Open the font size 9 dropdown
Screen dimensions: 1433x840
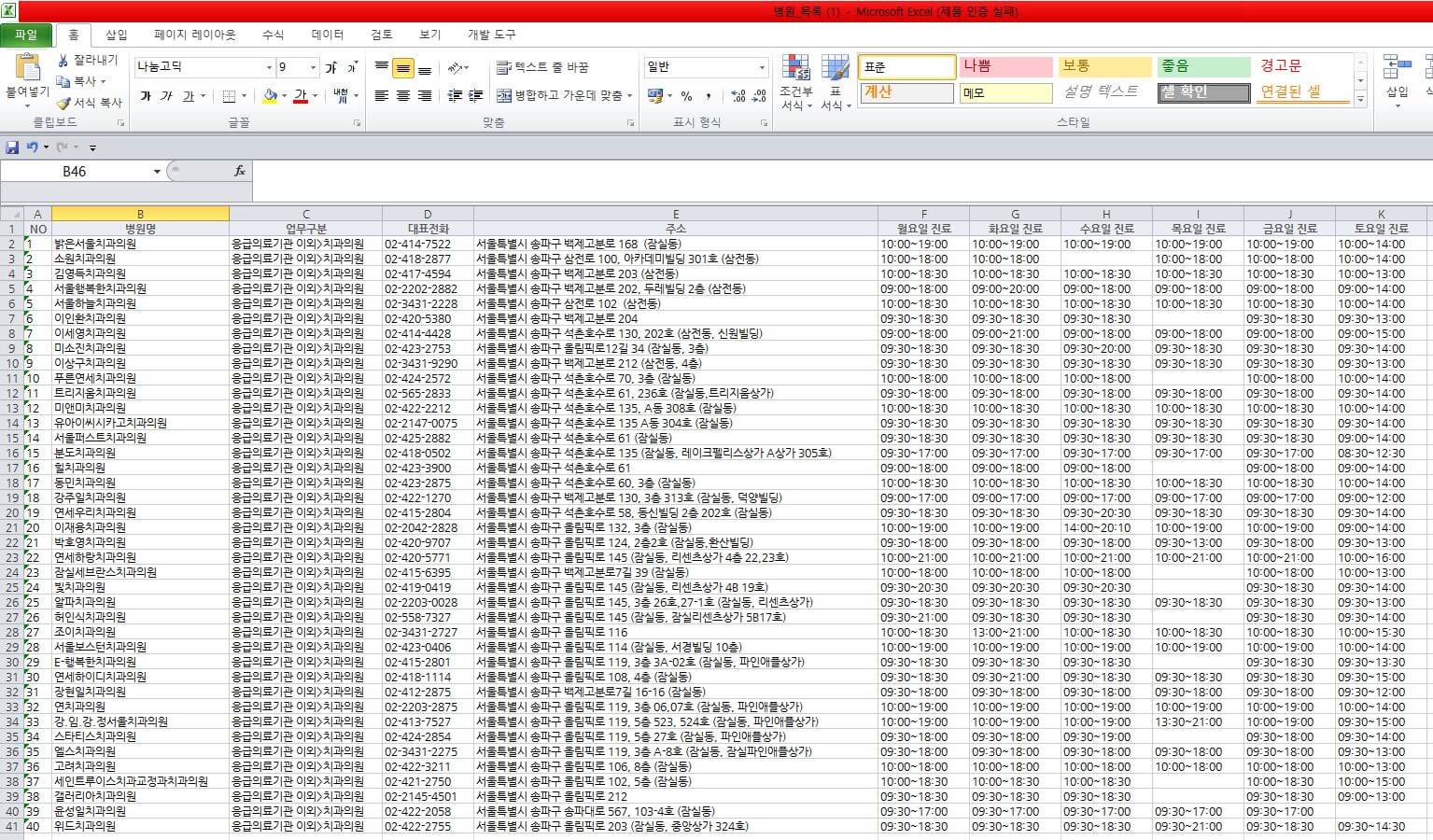click(313, 67)
